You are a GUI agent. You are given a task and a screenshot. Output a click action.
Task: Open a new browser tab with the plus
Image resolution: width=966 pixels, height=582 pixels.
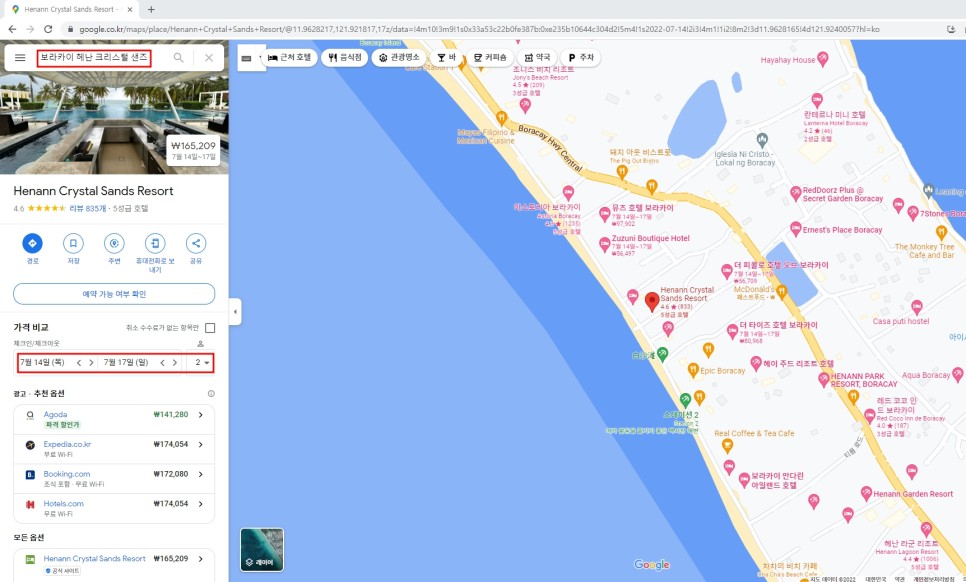pos(151,9)
